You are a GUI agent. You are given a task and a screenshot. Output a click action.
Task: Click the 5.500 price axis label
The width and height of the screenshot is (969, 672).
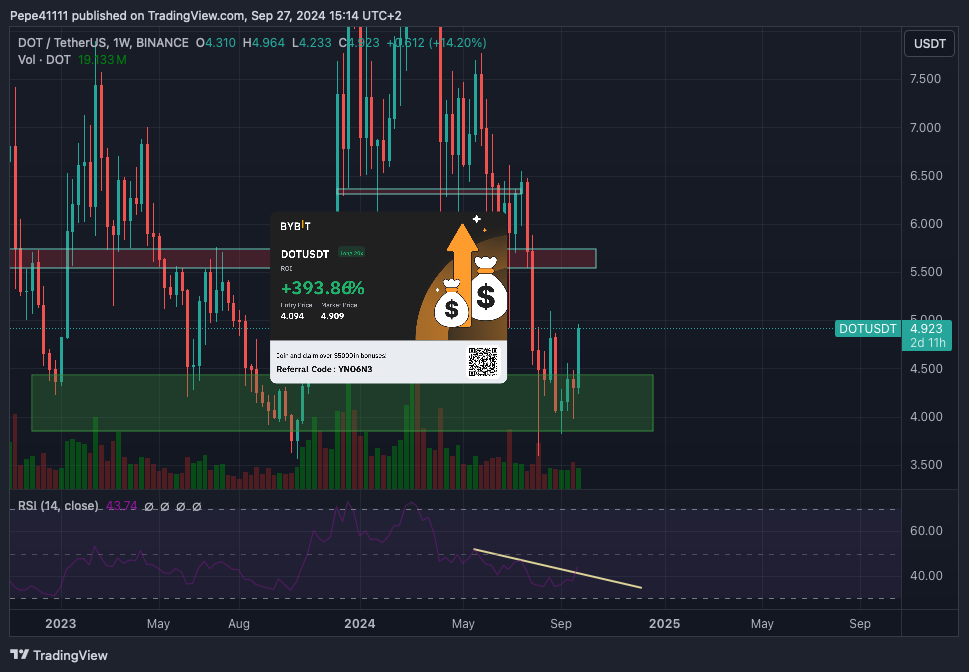pyautogui.click(x=926, y=272)
